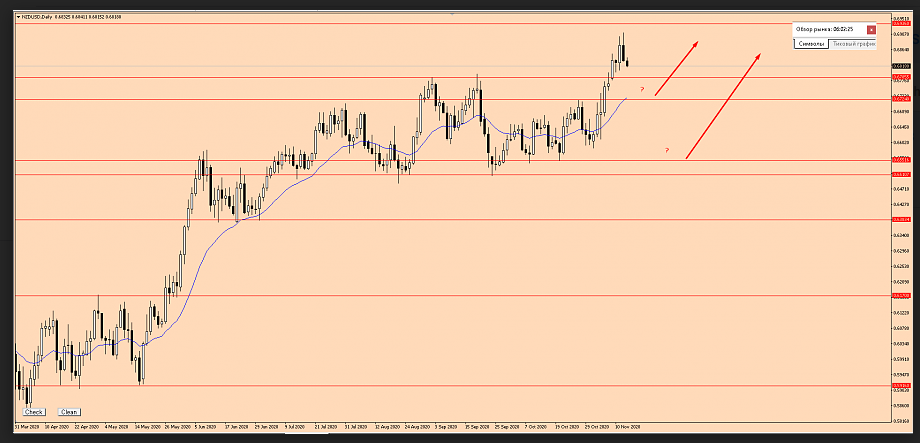Click the lower red question mark label
The width and height of the screenshot is (920, 443).
coord(667,150)
